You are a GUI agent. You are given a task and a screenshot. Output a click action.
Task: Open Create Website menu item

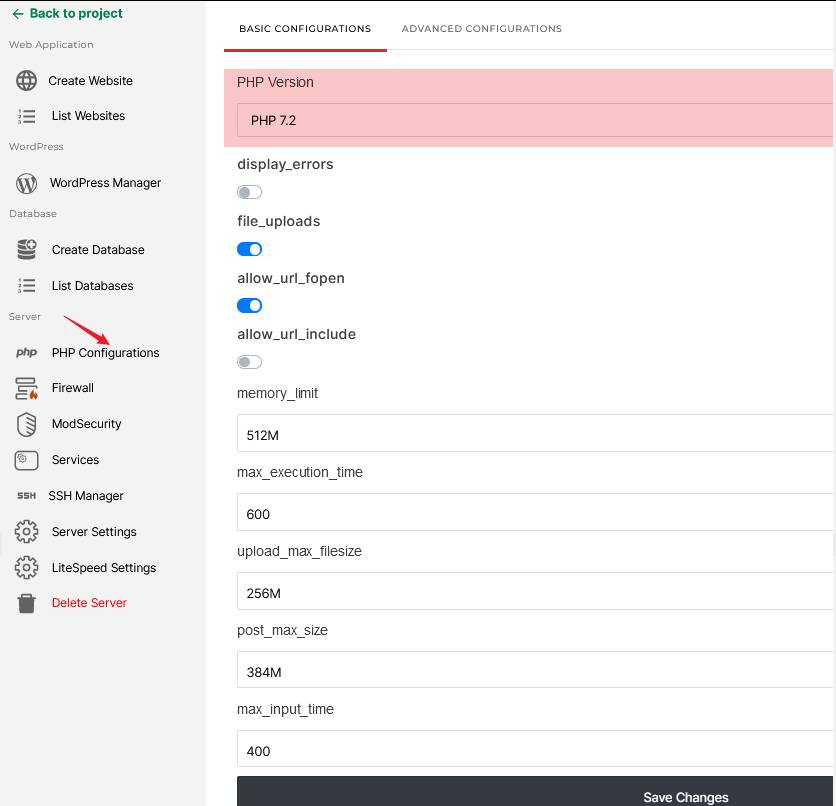click(91, 80)
